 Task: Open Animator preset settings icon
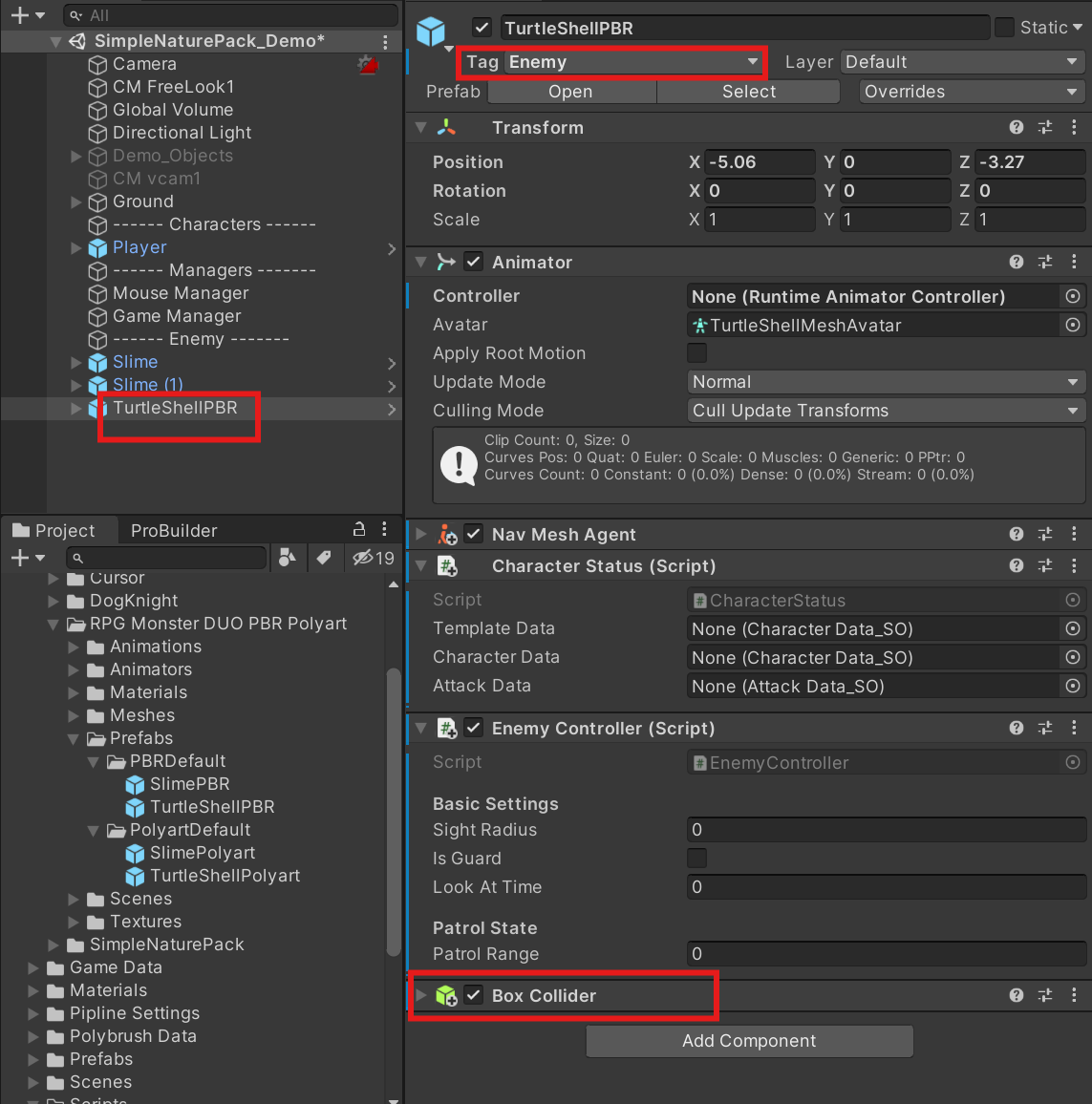(1045, 262)
